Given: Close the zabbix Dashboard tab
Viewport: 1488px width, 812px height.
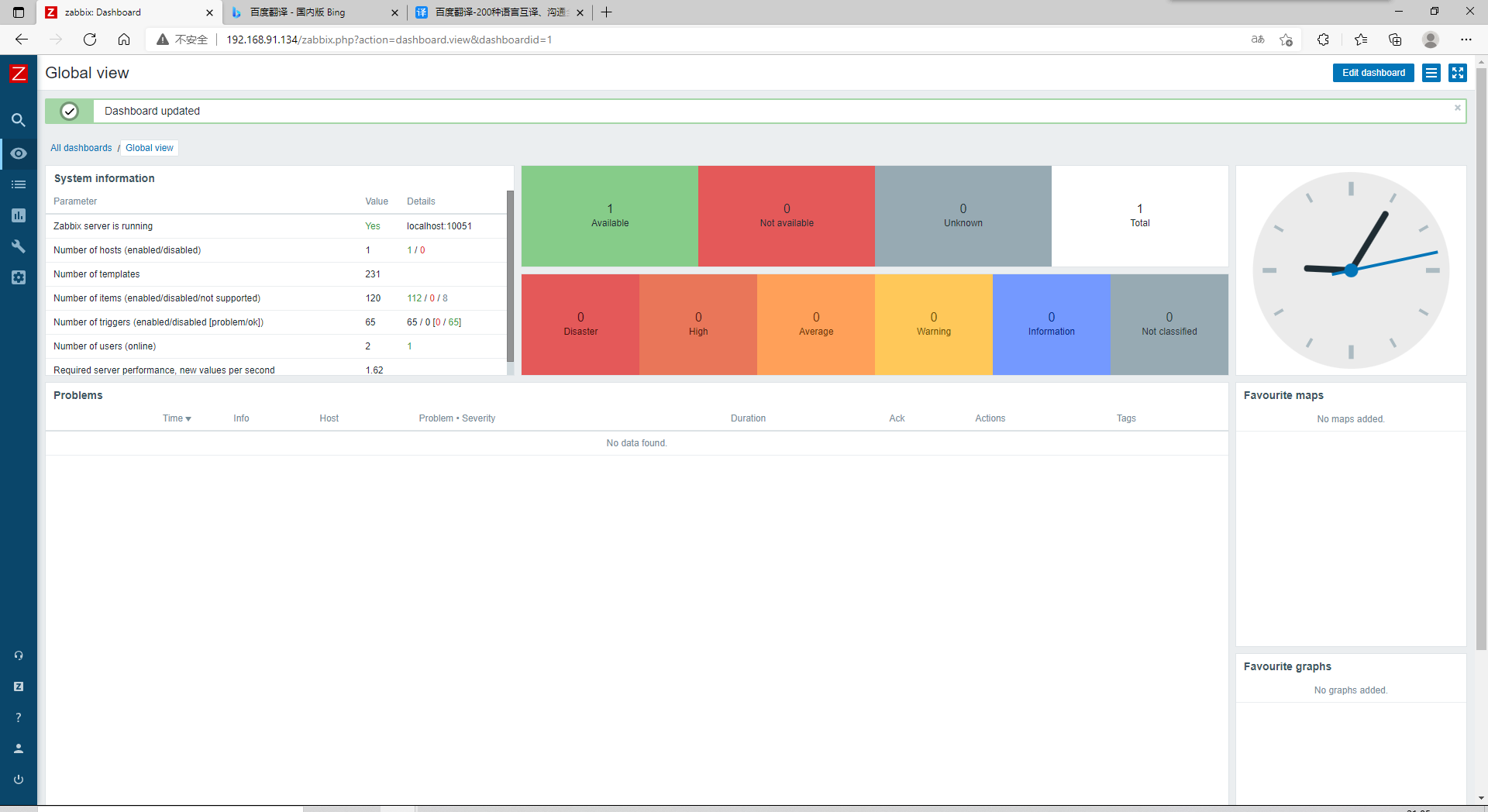Looking at the screenshot, I should 209,12.
